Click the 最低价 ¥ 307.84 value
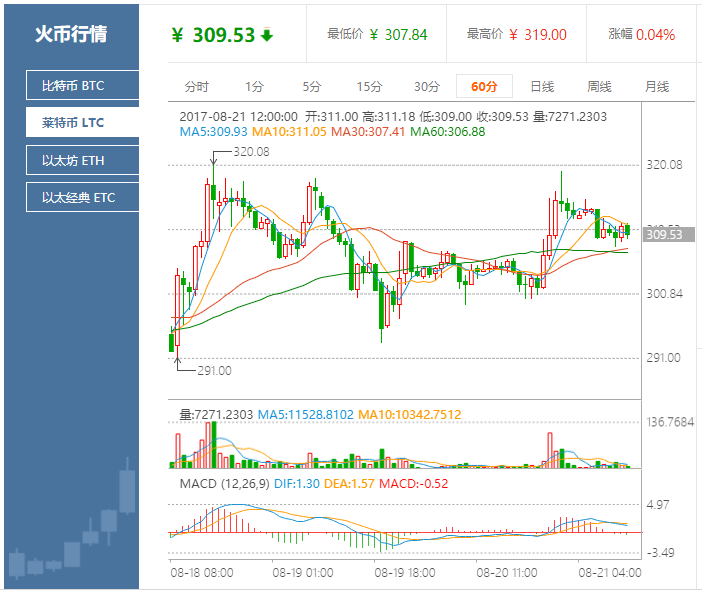This screenshot has width=702, height=590. click(x=398, y=34)
